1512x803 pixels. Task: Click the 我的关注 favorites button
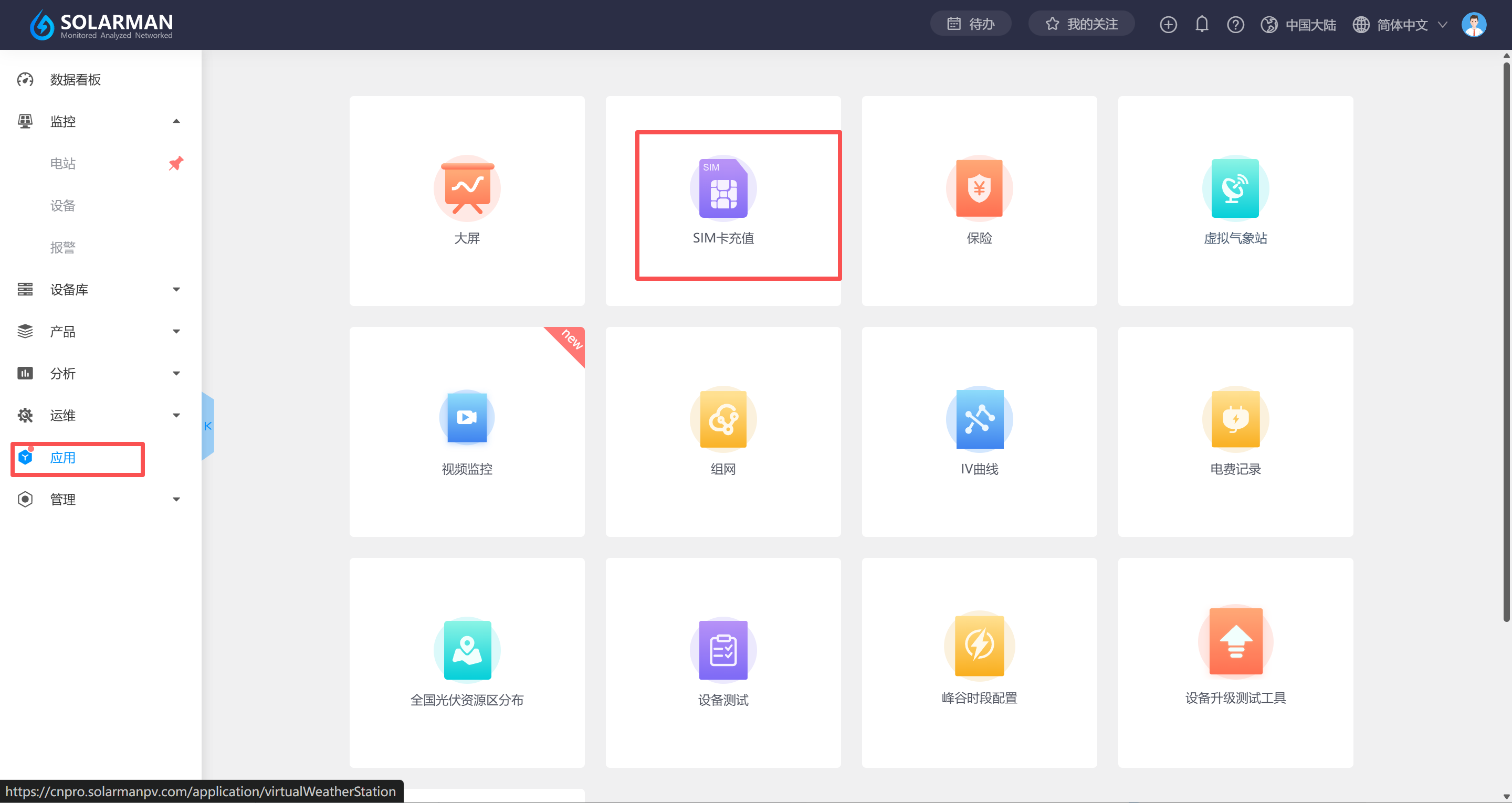1081,24
